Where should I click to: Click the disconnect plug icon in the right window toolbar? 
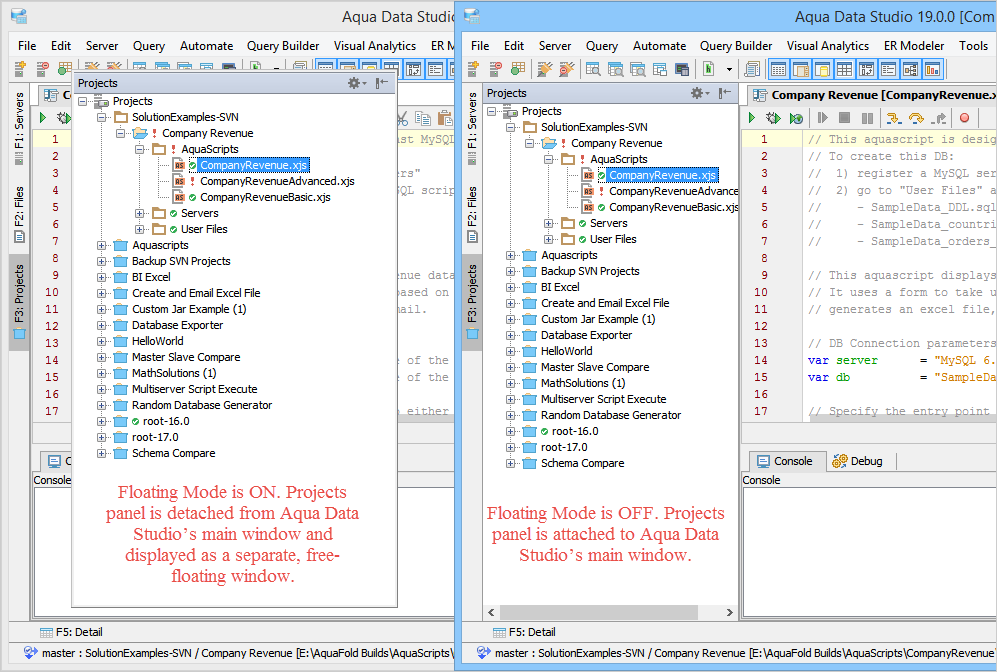tap(567, 69)
